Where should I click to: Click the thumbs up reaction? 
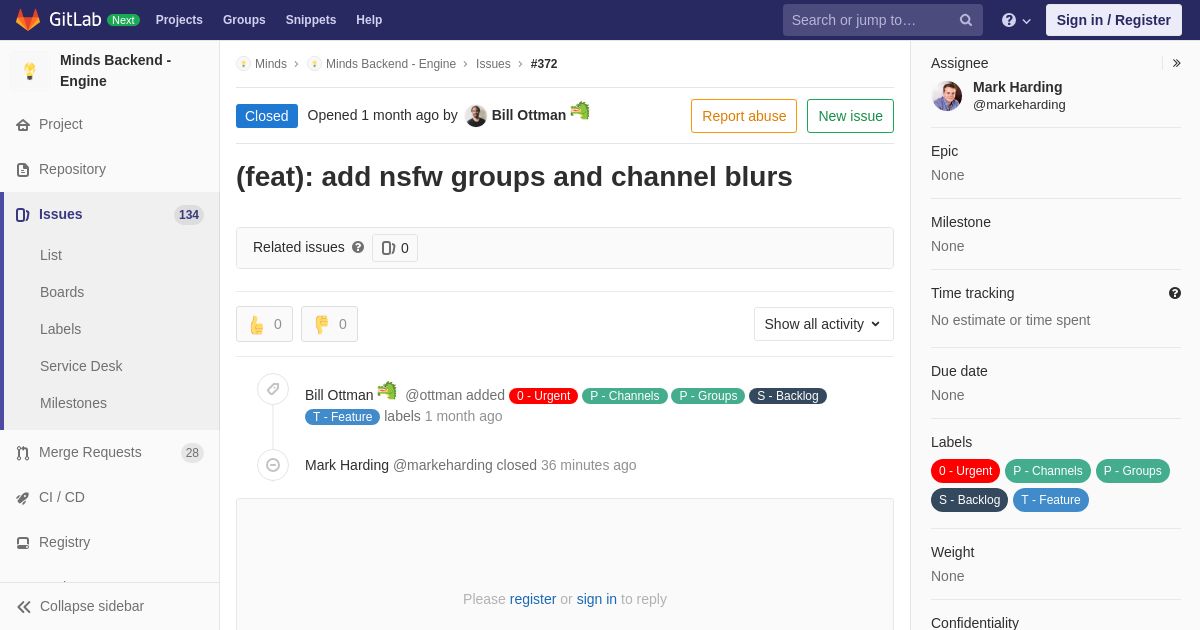coord(265,324)
